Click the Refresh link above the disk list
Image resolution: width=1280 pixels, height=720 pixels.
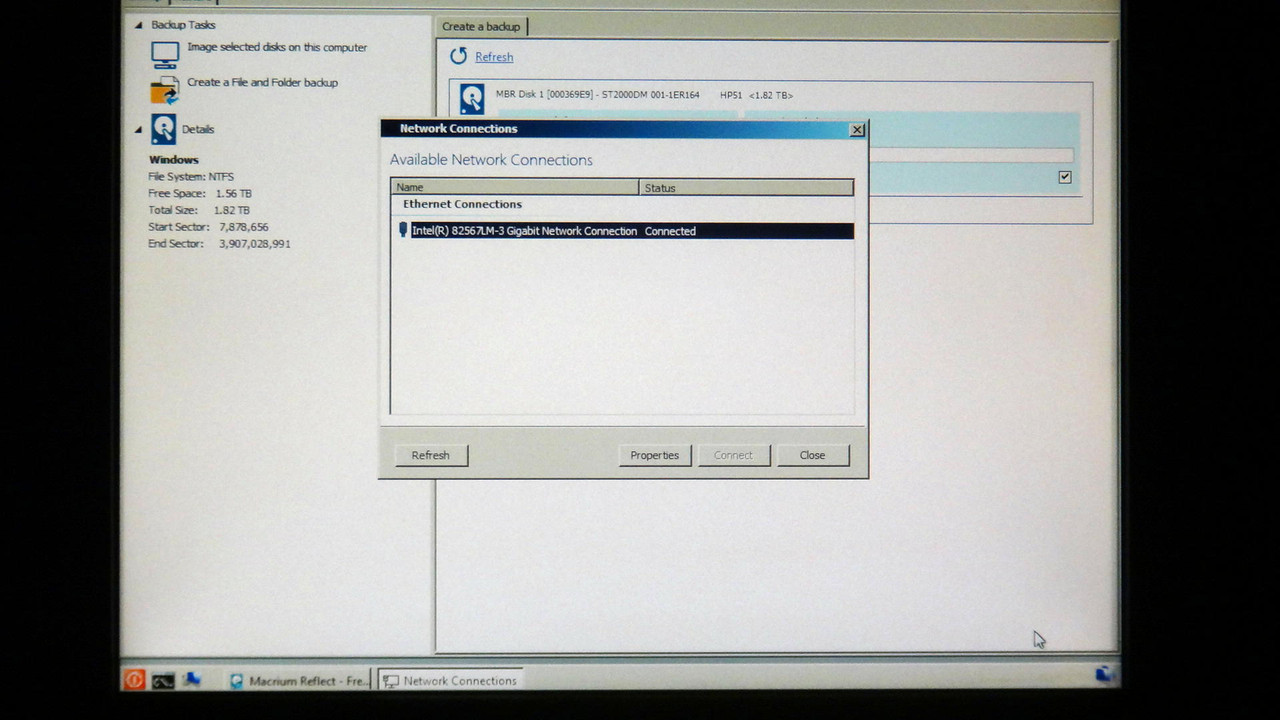pyautogui.click(x=494, y=57)
